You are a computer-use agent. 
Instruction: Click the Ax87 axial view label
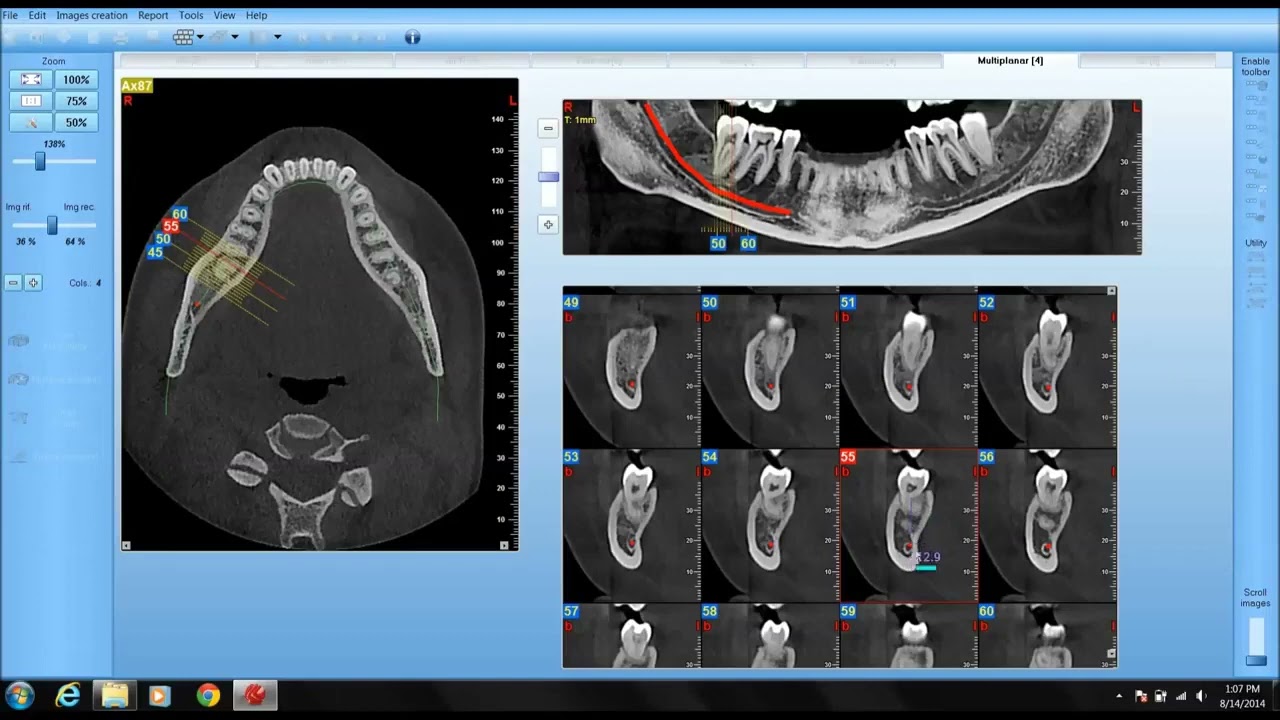pos(137,86)
